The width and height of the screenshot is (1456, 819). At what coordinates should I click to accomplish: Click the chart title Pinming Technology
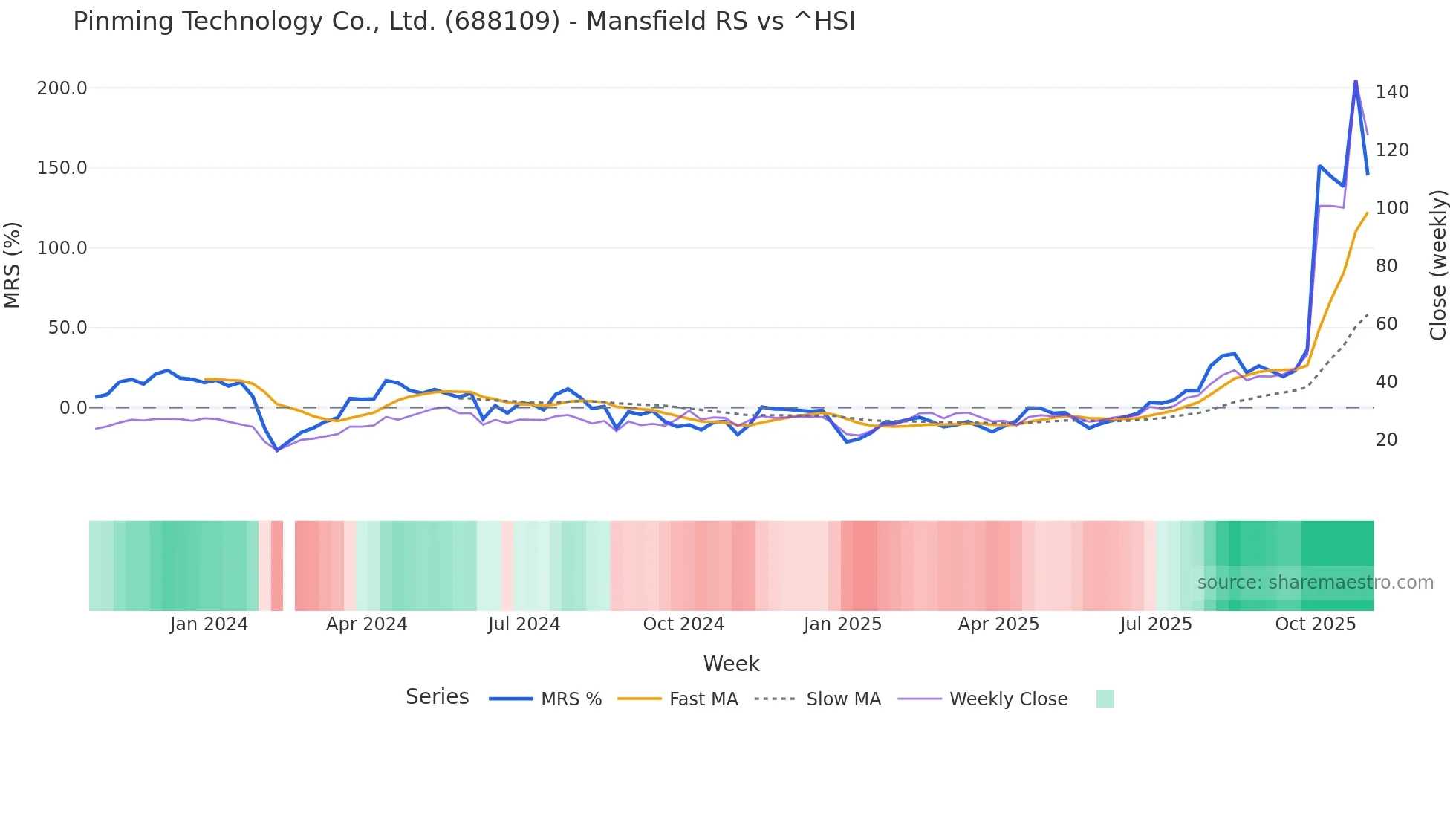point(464,21)
